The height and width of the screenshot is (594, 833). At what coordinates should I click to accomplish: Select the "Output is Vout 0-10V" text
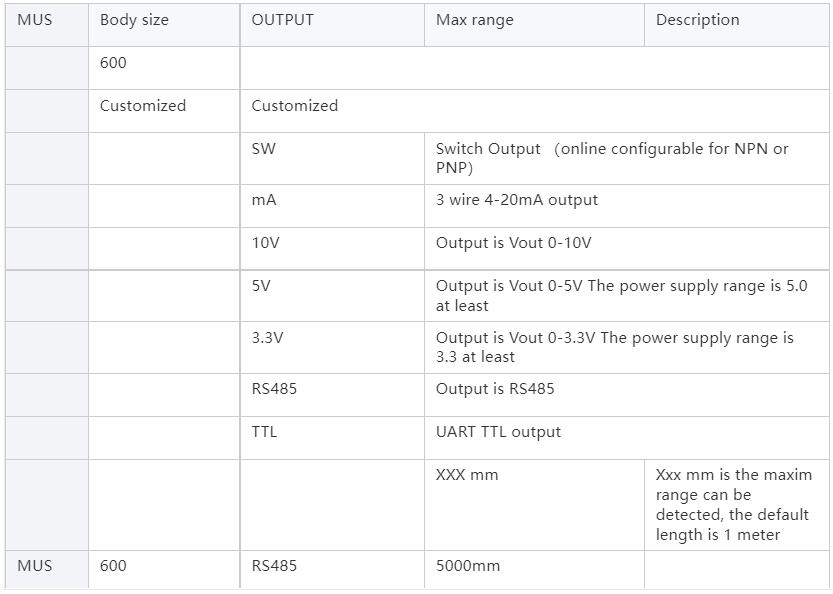[x=513, y=243]
